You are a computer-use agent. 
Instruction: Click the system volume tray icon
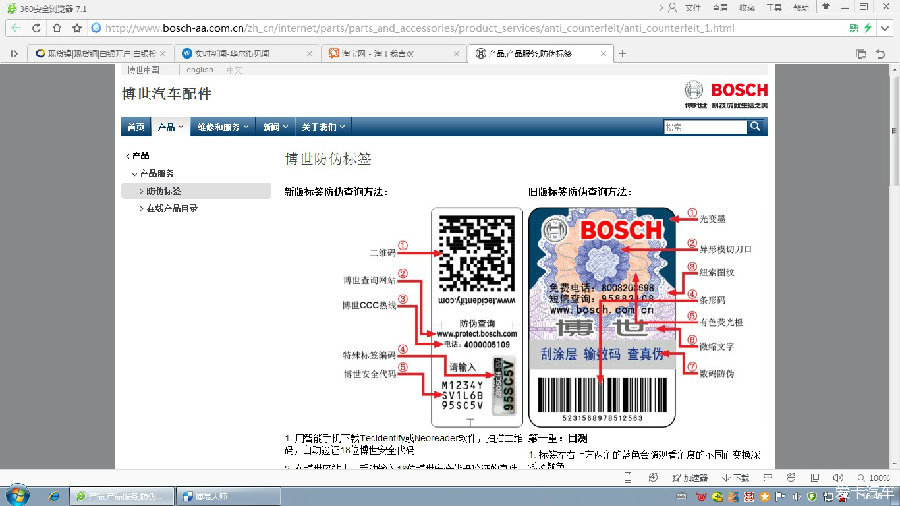click(x=796, y=497)
